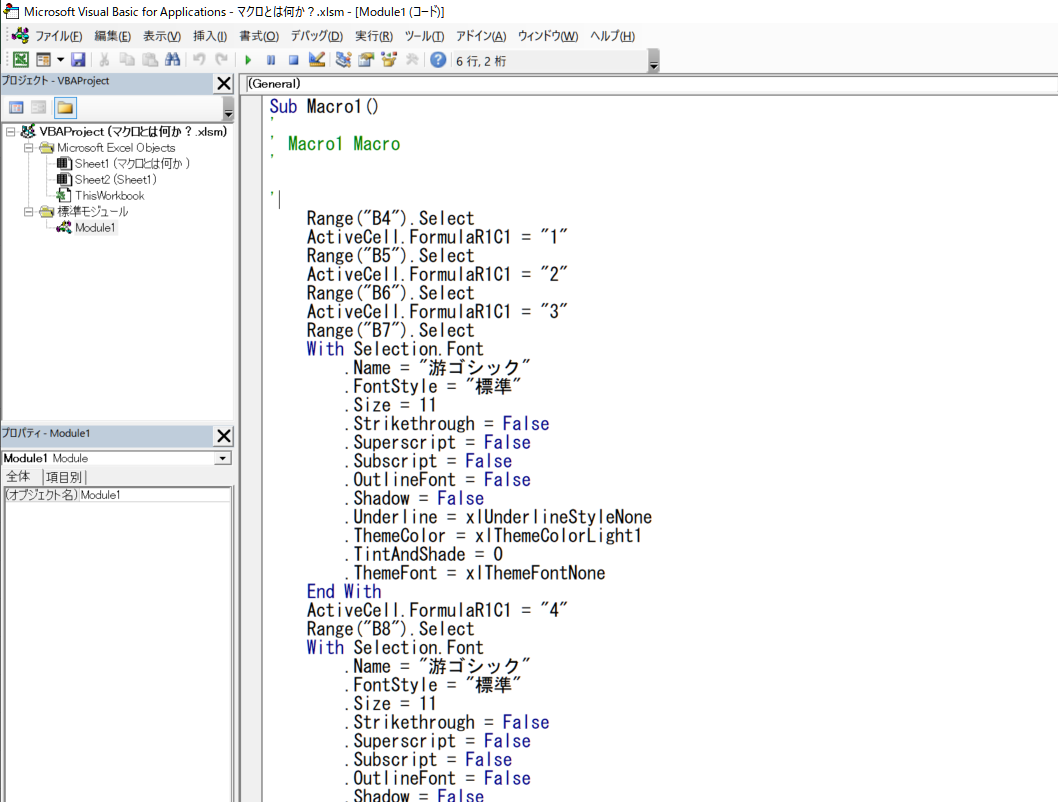This screenshot has height=802, width=1058.
Task: Open the Project Explorer toolbar icon
Action: click(x=344, y=60)
